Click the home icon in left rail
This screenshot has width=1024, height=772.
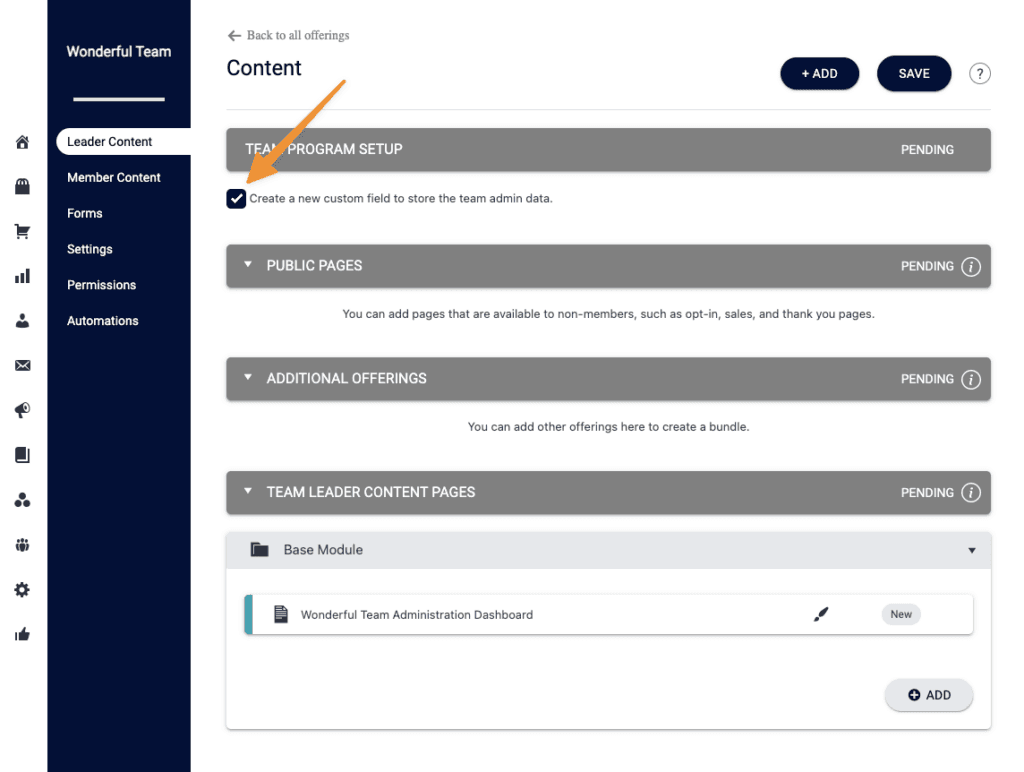click(22, 142)
